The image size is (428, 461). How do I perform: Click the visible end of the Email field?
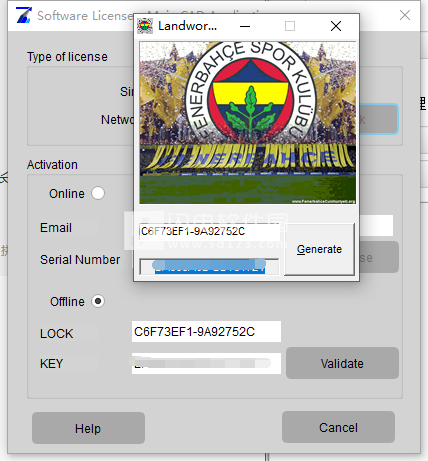coord(376,226)
